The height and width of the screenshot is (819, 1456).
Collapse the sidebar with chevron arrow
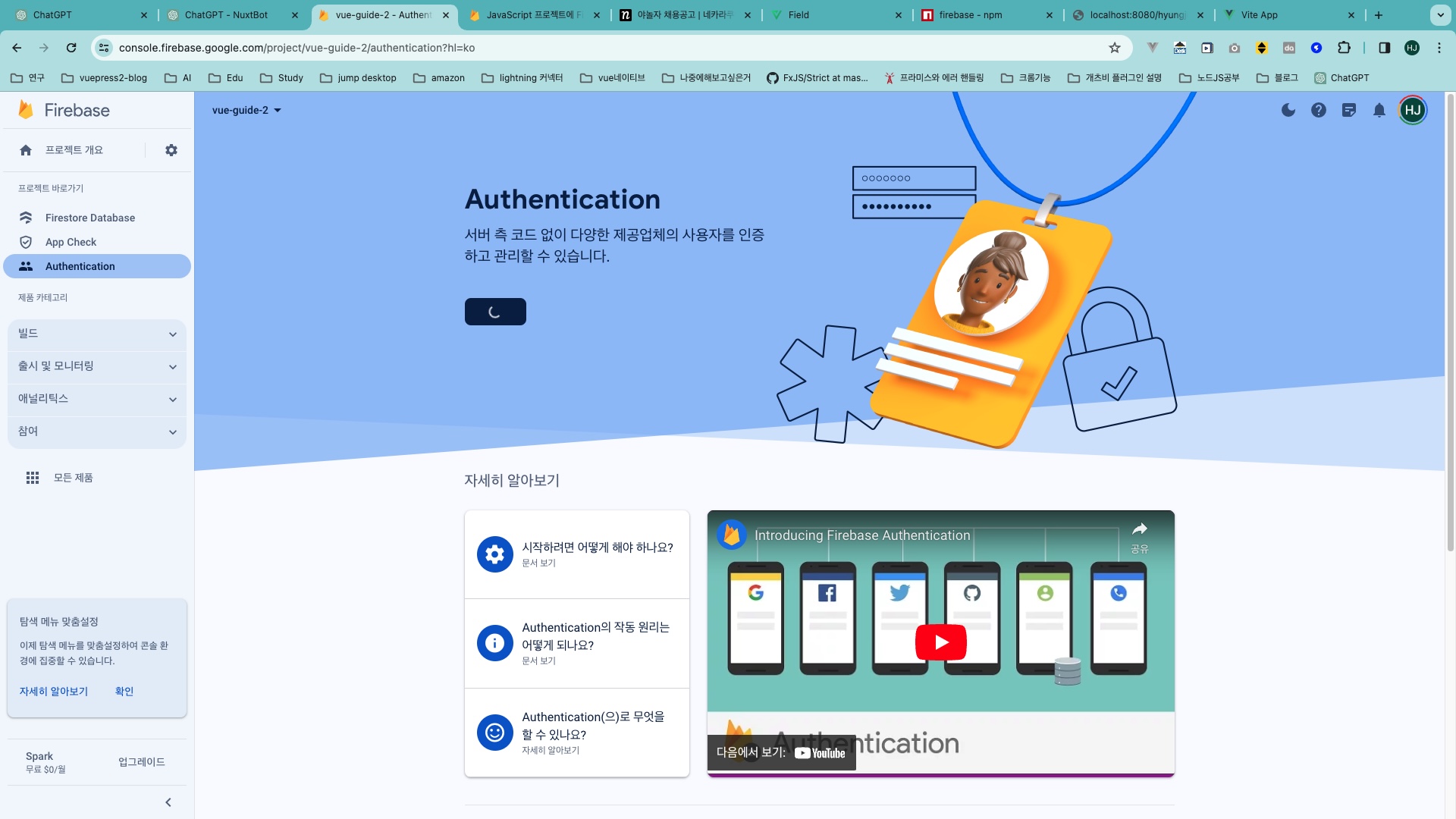point(168,802)
